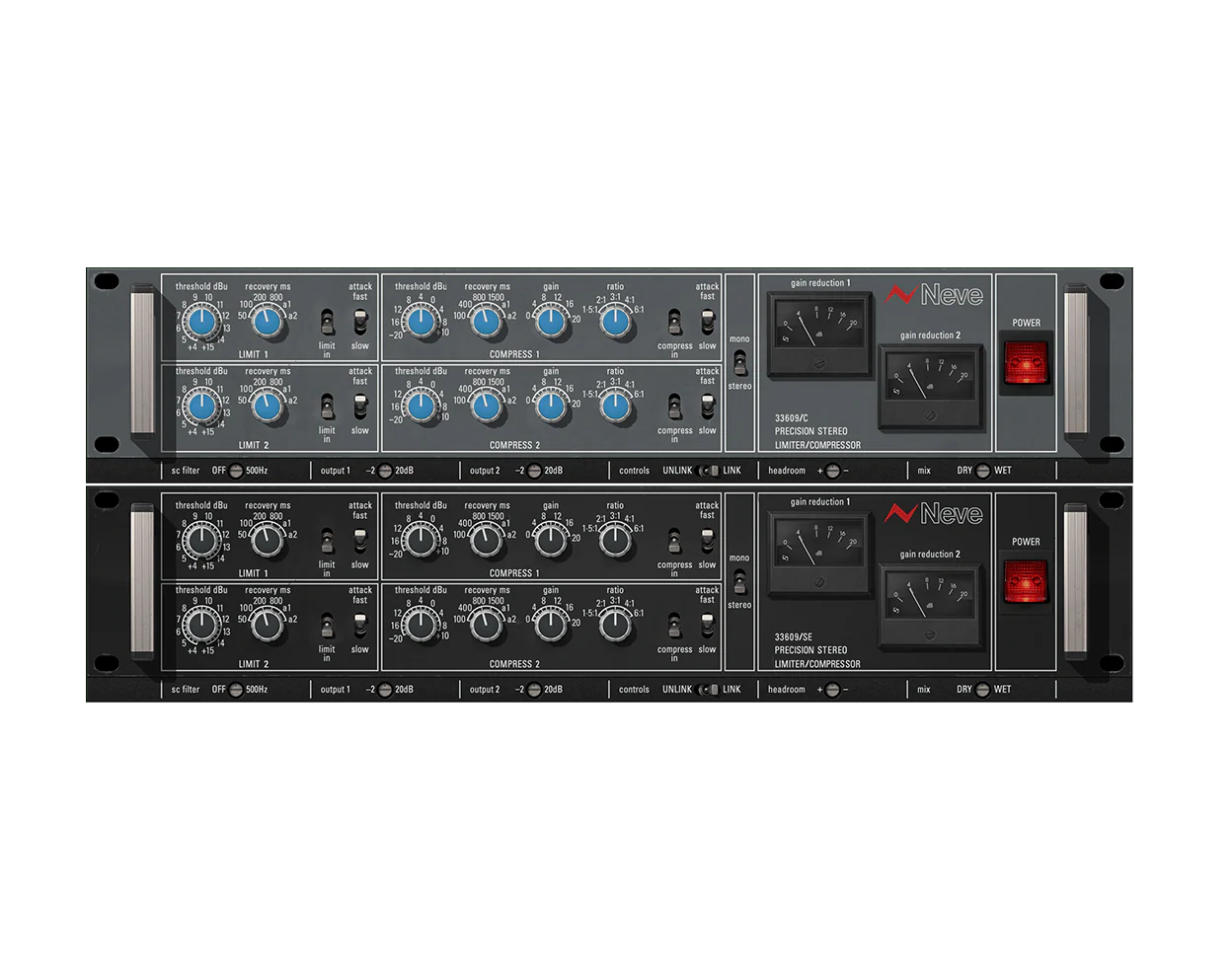Click the output 2 knob on 33609/C
Image resolution: width=1232 pixels, height=967 pixels.
pos(534,471)
